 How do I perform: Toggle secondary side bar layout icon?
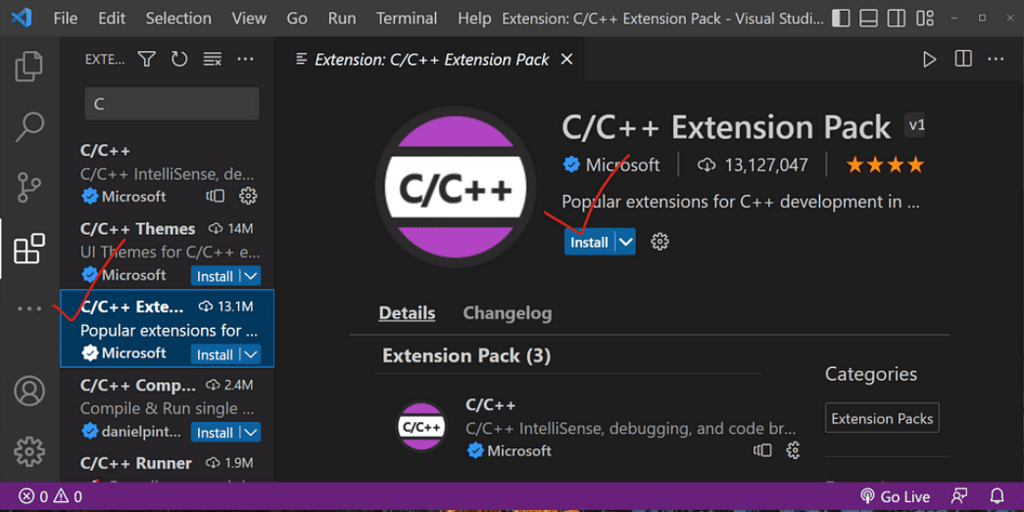896,18
